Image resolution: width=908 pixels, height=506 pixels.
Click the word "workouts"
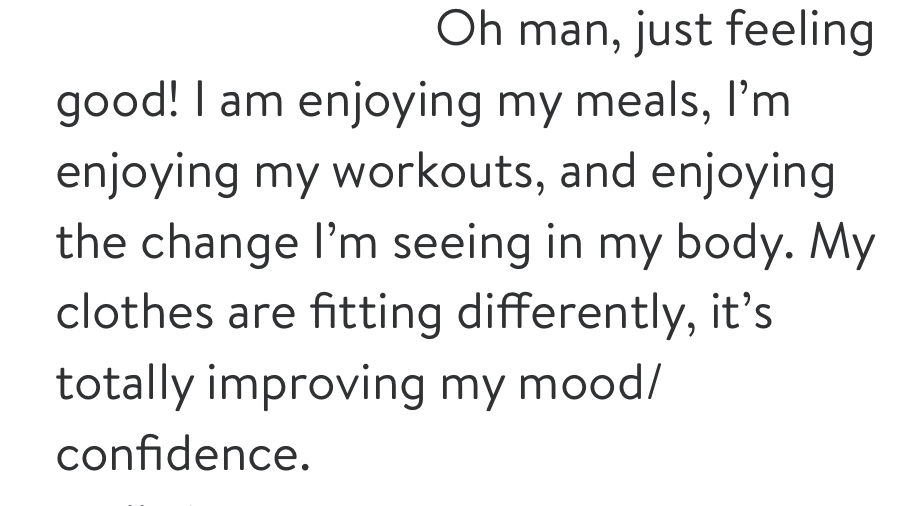click(x=432, y=172)
